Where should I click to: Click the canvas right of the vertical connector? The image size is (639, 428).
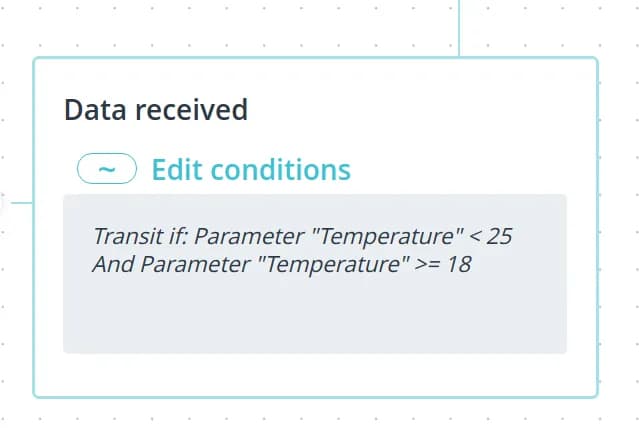click(550, 28)
